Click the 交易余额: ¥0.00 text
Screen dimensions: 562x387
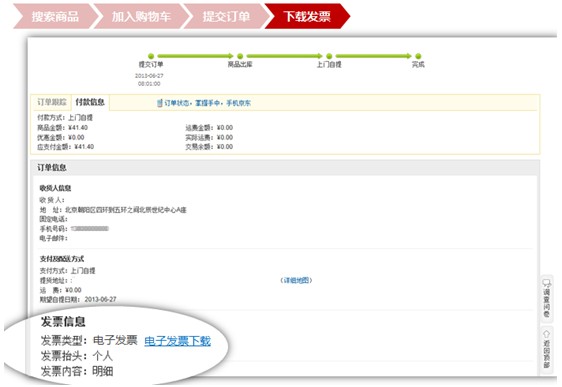tap(209, 147)
